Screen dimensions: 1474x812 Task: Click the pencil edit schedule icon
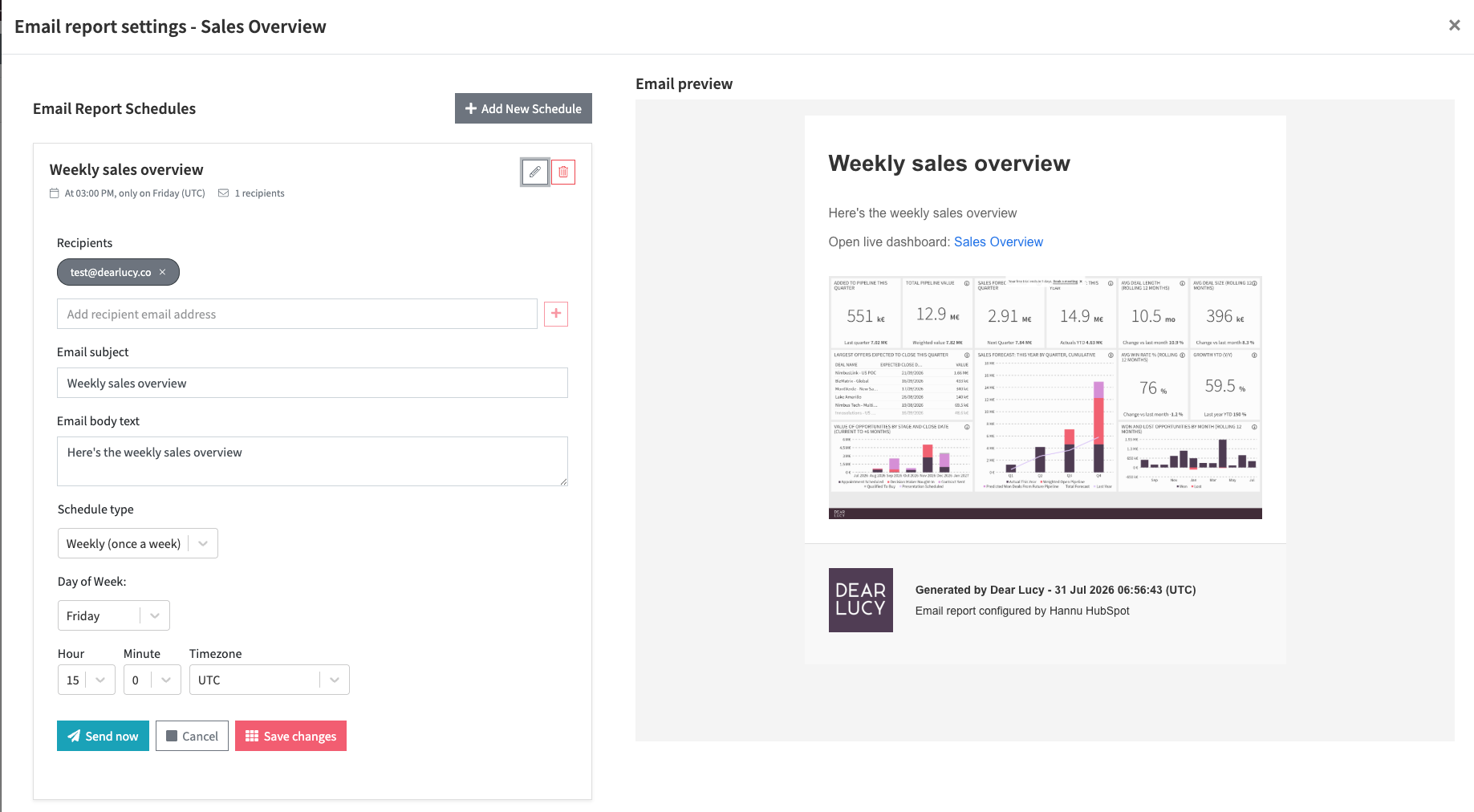[x=535, y=172]
